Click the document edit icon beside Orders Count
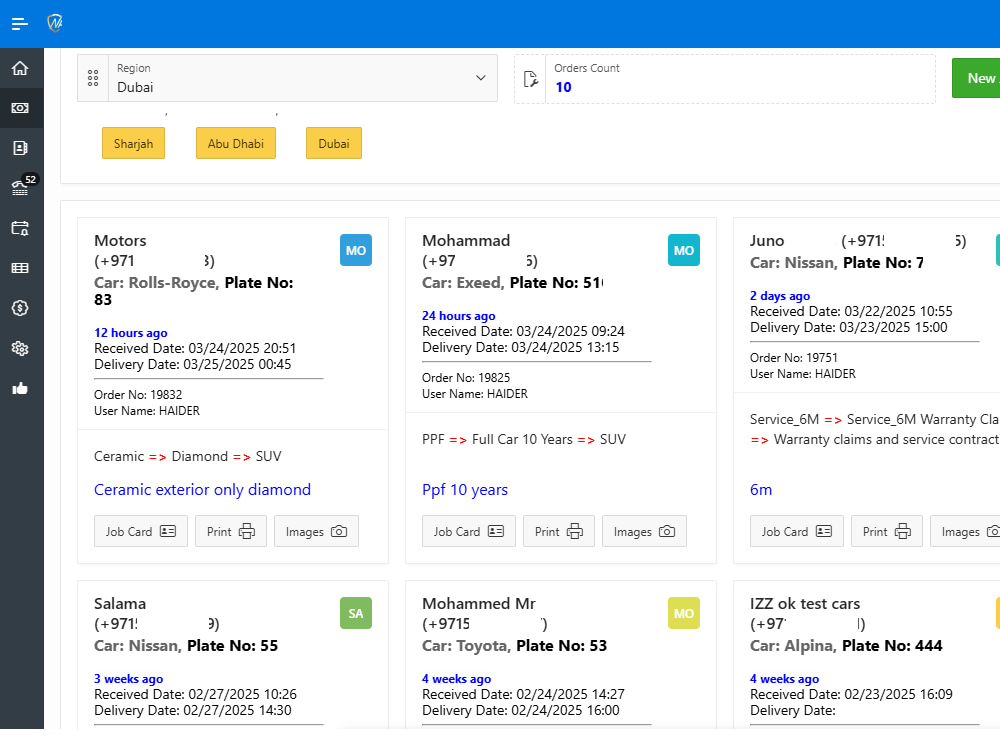Image resolution: width=1000 pixels, height=750 pixels. click(531, 79)
